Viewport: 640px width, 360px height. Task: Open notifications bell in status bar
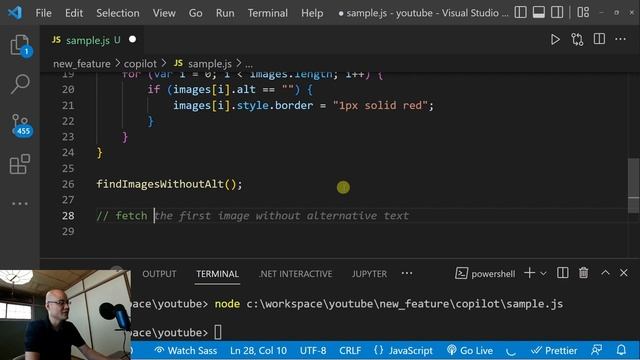click(621, 350)
